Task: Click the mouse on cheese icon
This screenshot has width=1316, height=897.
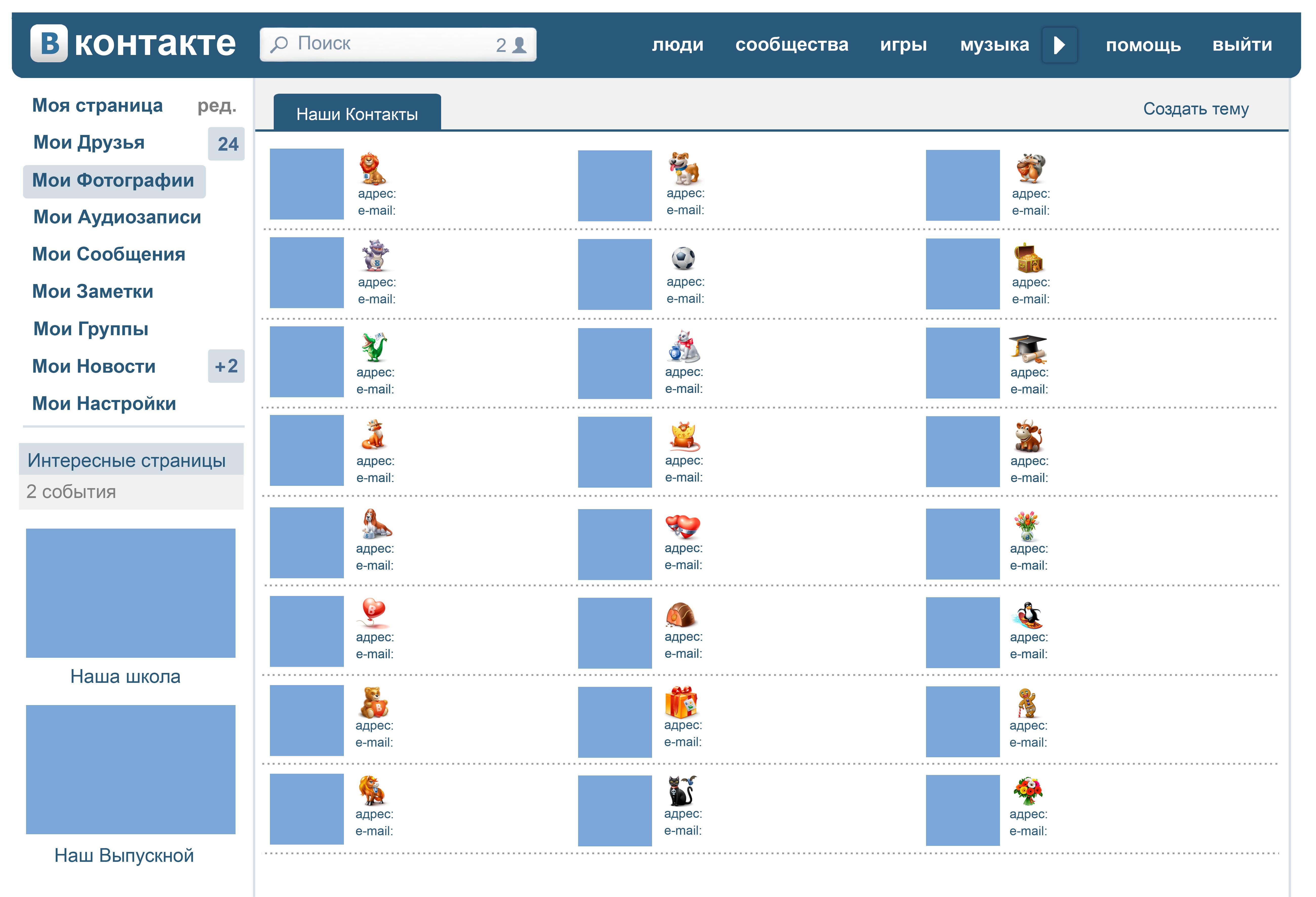Action: click(685, 435)
